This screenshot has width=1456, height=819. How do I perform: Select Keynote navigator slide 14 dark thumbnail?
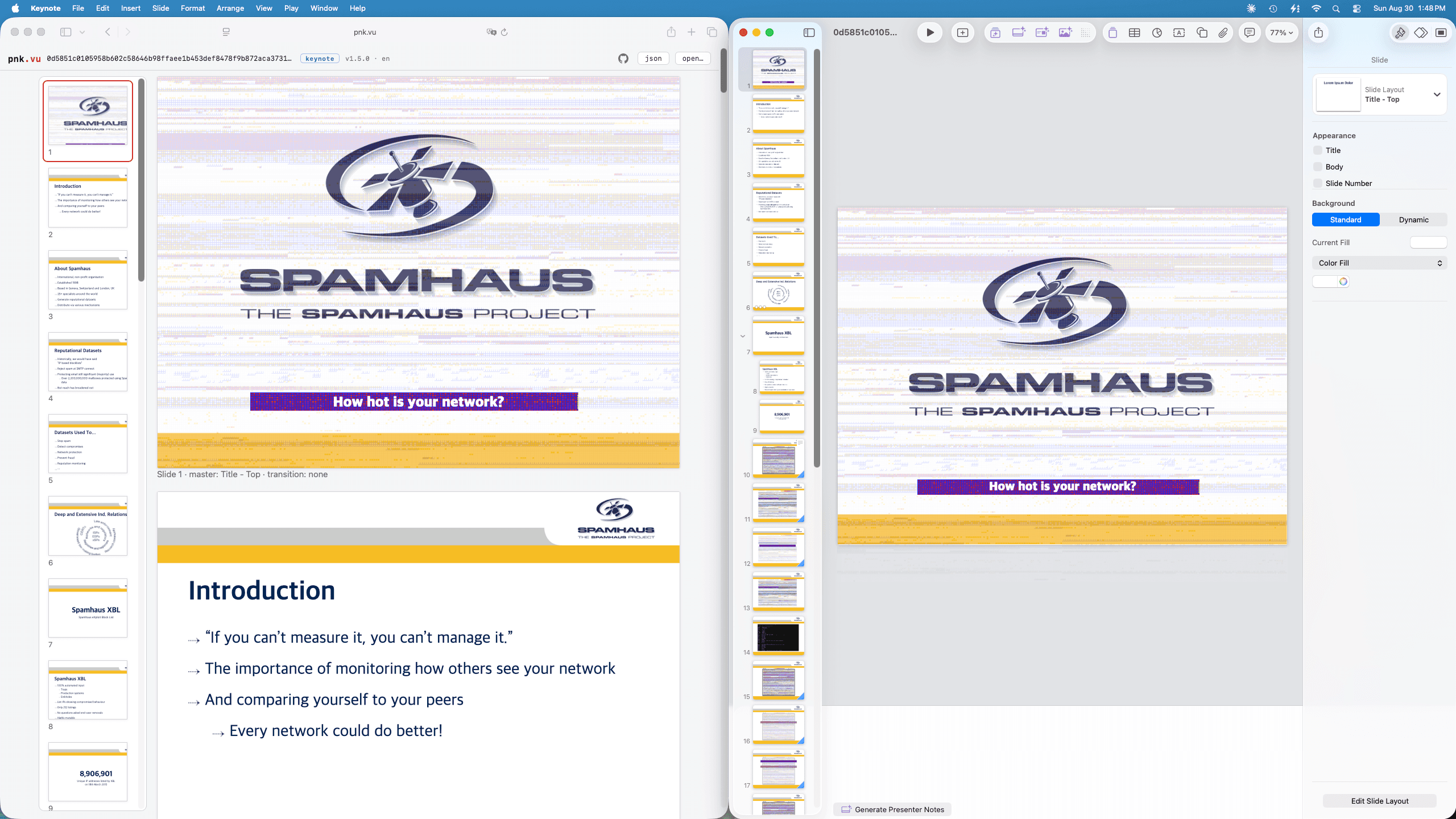[x=778, y=637]
